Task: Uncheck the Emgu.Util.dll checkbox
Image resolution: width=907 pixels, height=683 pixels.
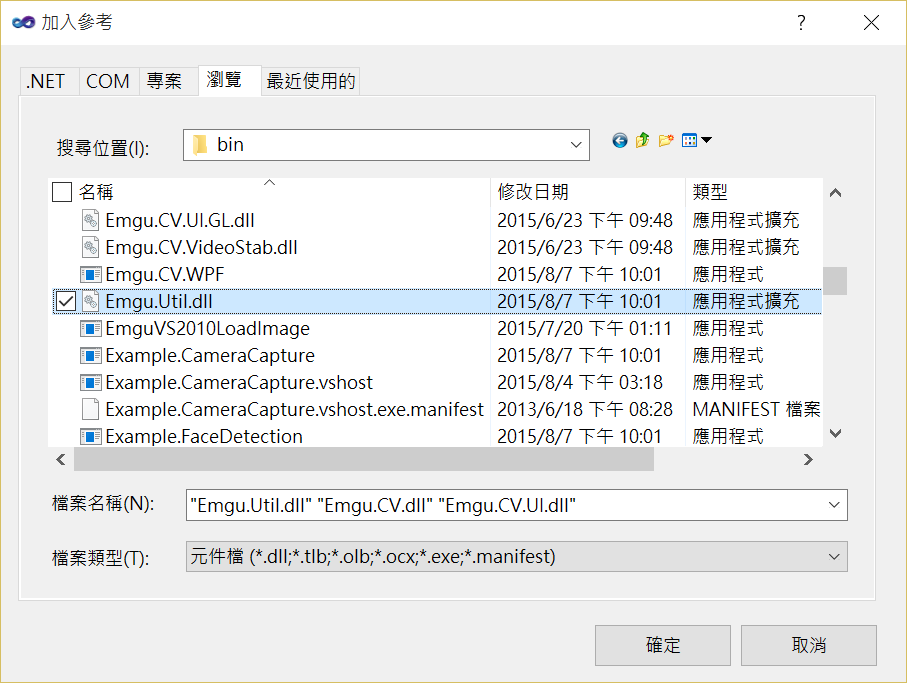Action: point(66,301)
